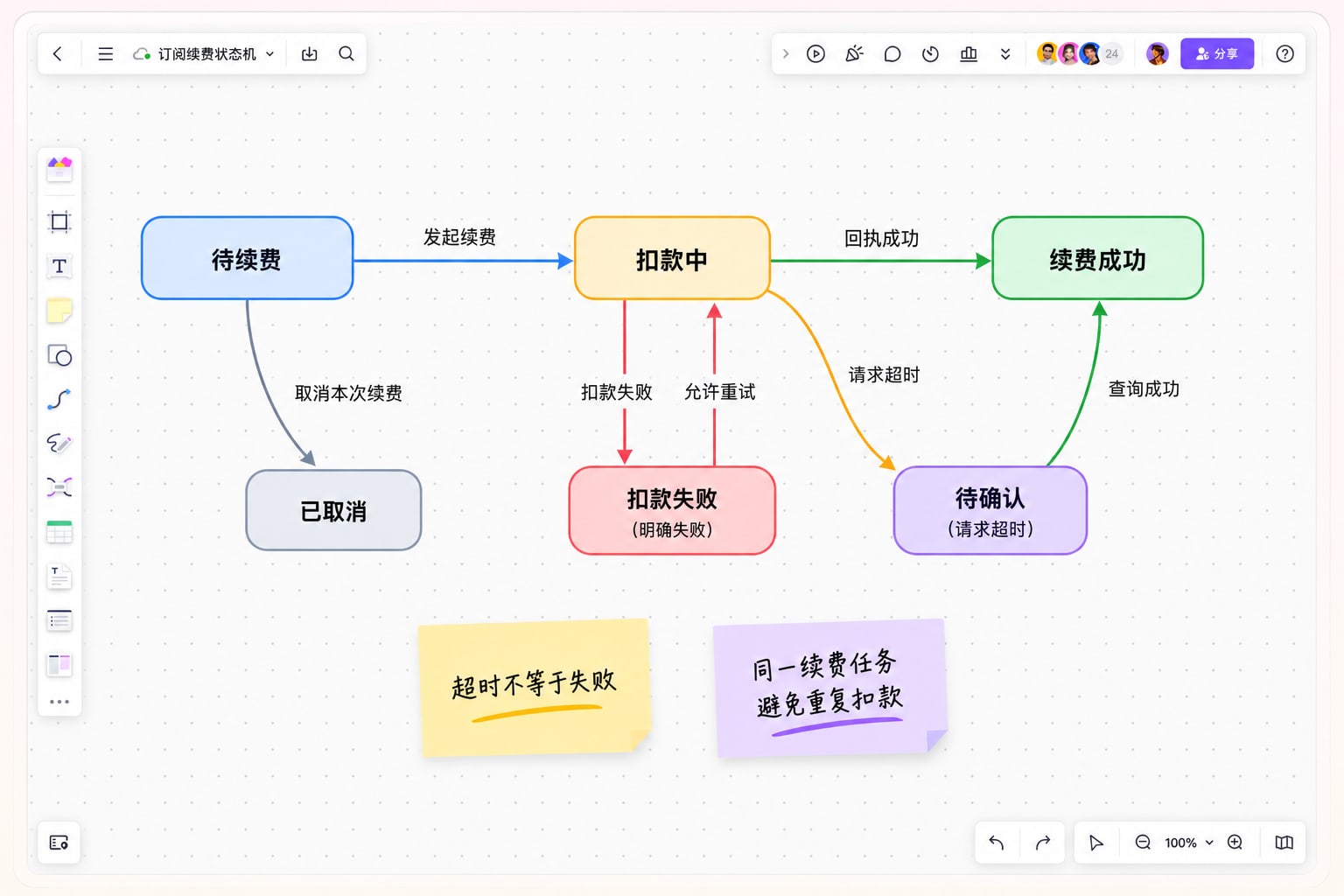Open the minimap icon
Image resolution: width=1344 pixels, height=896 pixels.
[x=1284, y=843]
